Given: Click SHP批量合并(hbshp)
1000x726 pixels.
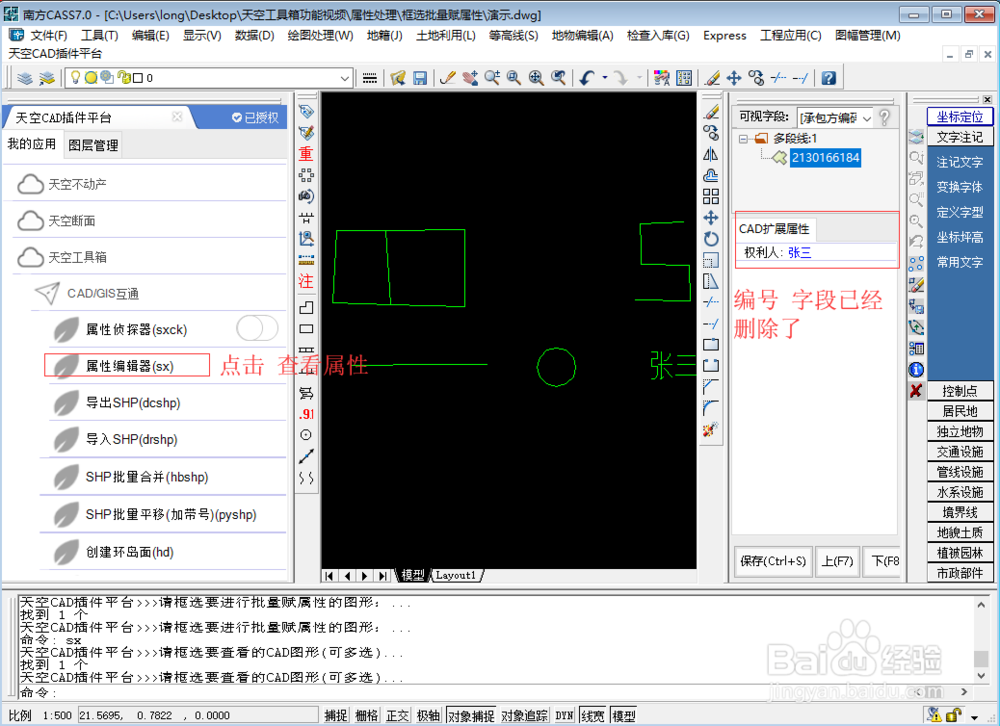Looking at the screenshot, I should (147, 477).
